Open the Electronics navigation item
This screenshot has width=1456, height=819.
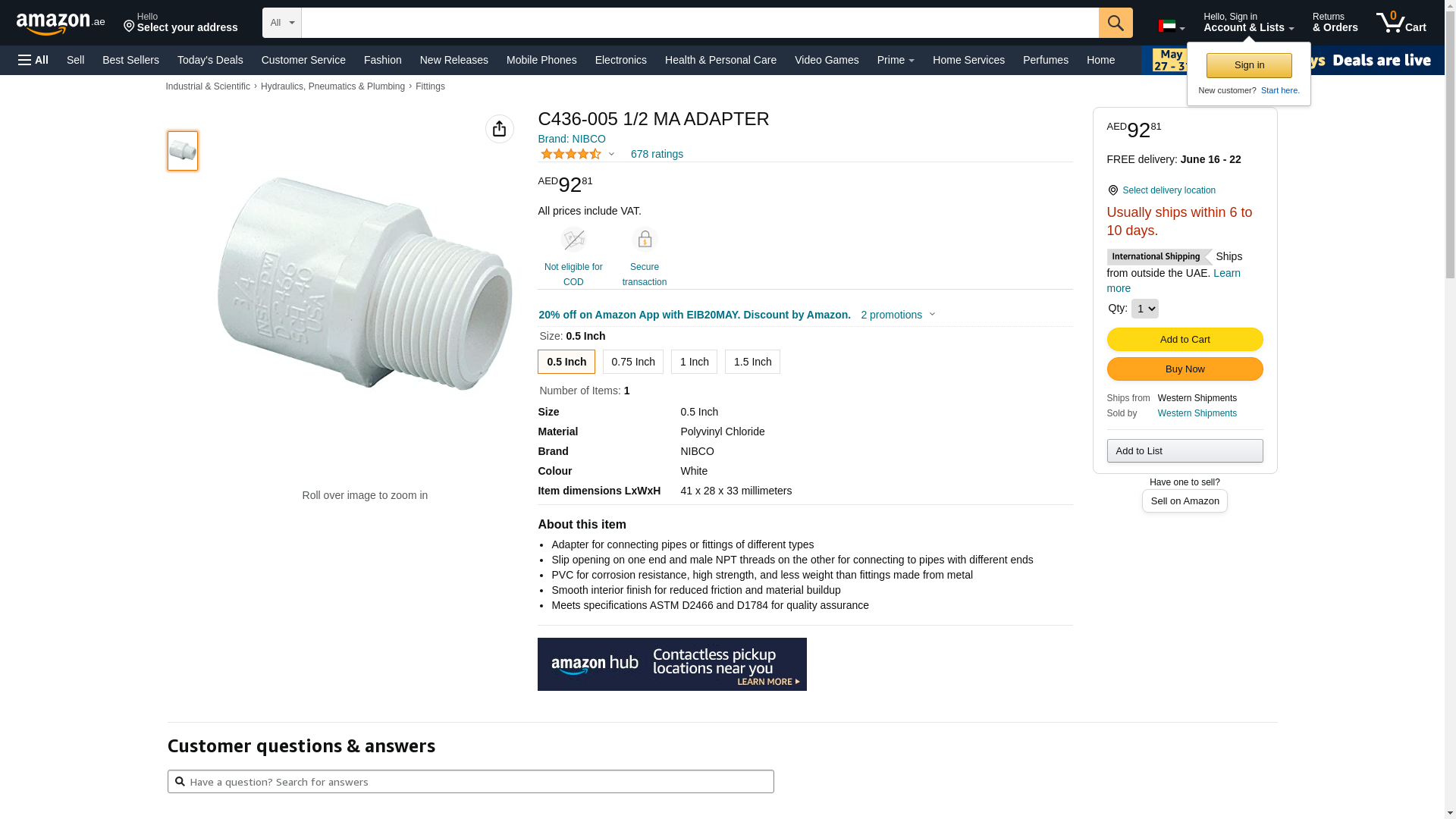click(620, 60)
